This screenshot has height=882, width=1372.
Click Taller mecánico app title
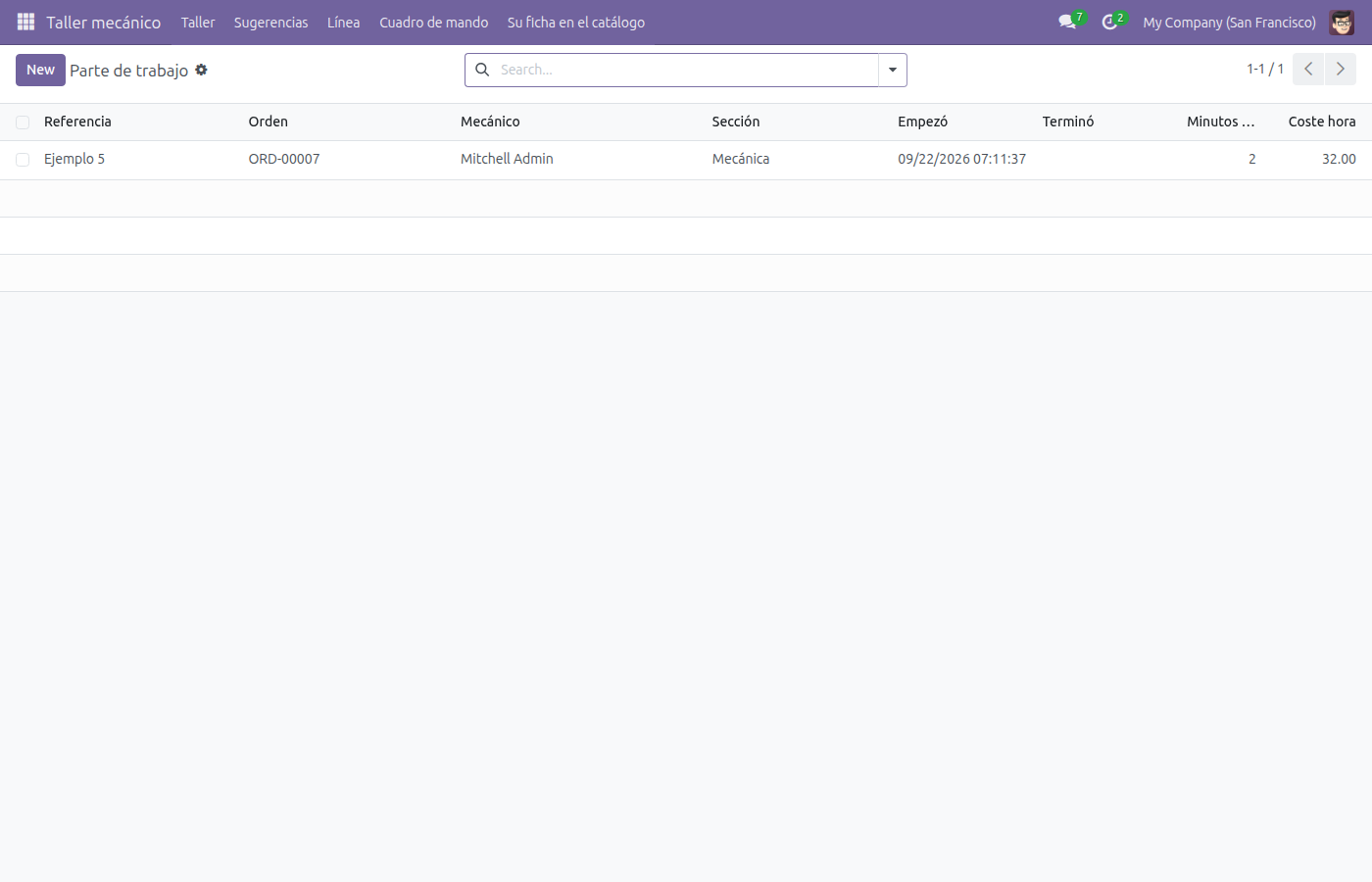pyautogui.click(x=103, y=22)
